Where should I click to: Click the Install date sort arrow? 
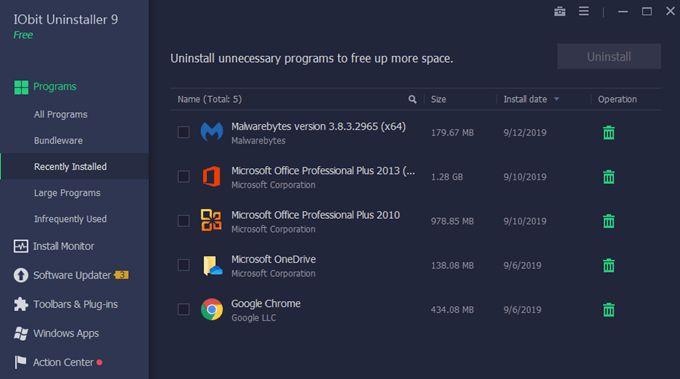[x=556, y=99]
